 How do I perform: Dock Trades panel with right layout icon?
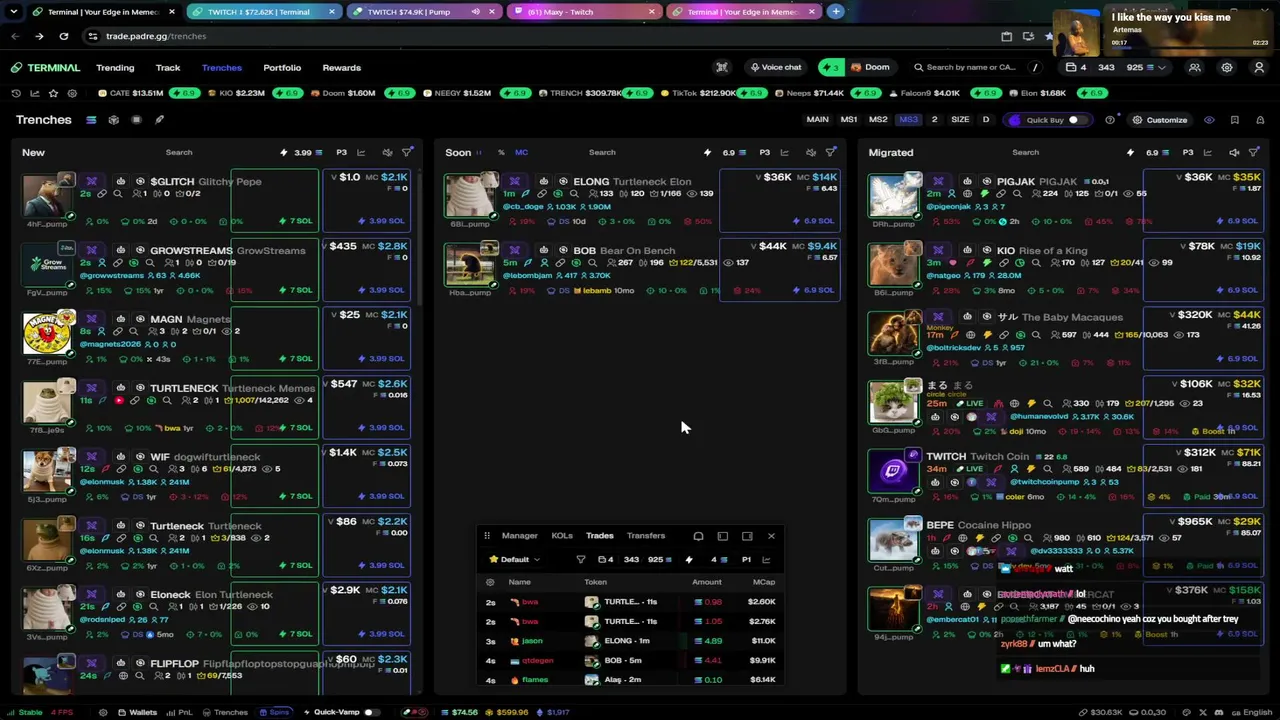tap(747, 536)
